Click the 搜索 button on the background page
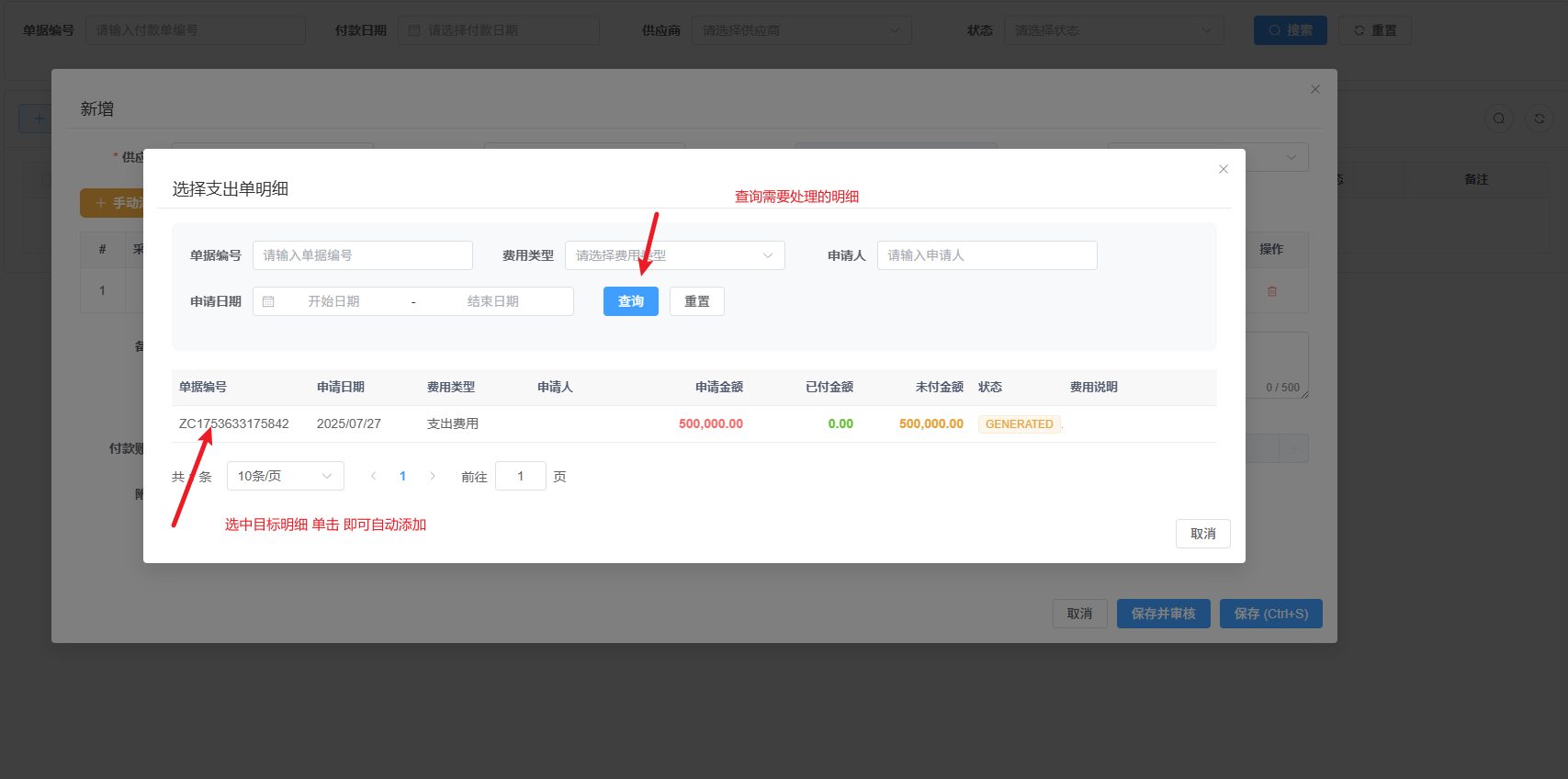 (x=1290, y=30)
